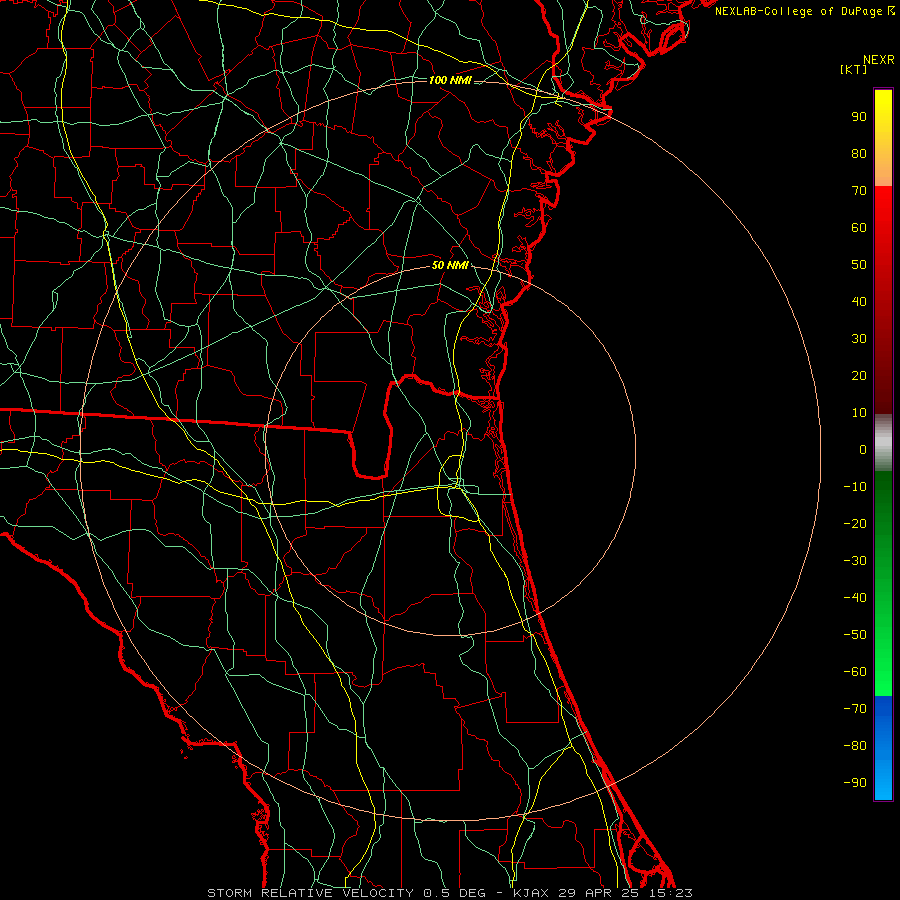Click the NEXR label above the color bar
This screenshot has width=900, height=900.
879,60
